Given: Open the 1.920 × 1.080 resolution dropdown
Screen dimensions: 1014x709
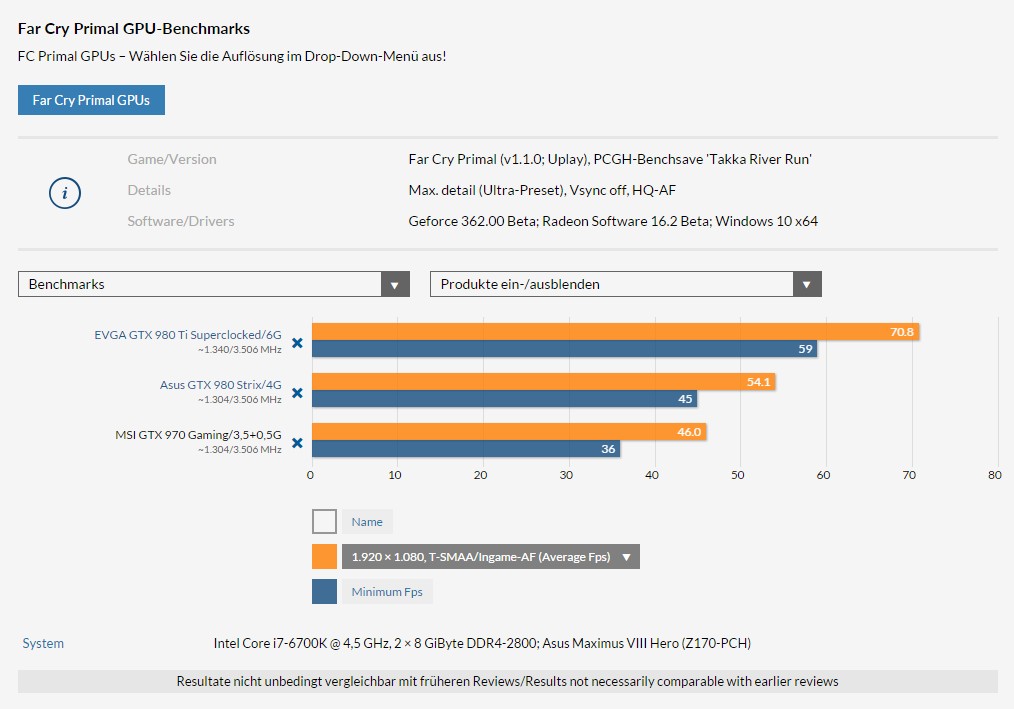Looking at the screenshot, I should 491,556.
